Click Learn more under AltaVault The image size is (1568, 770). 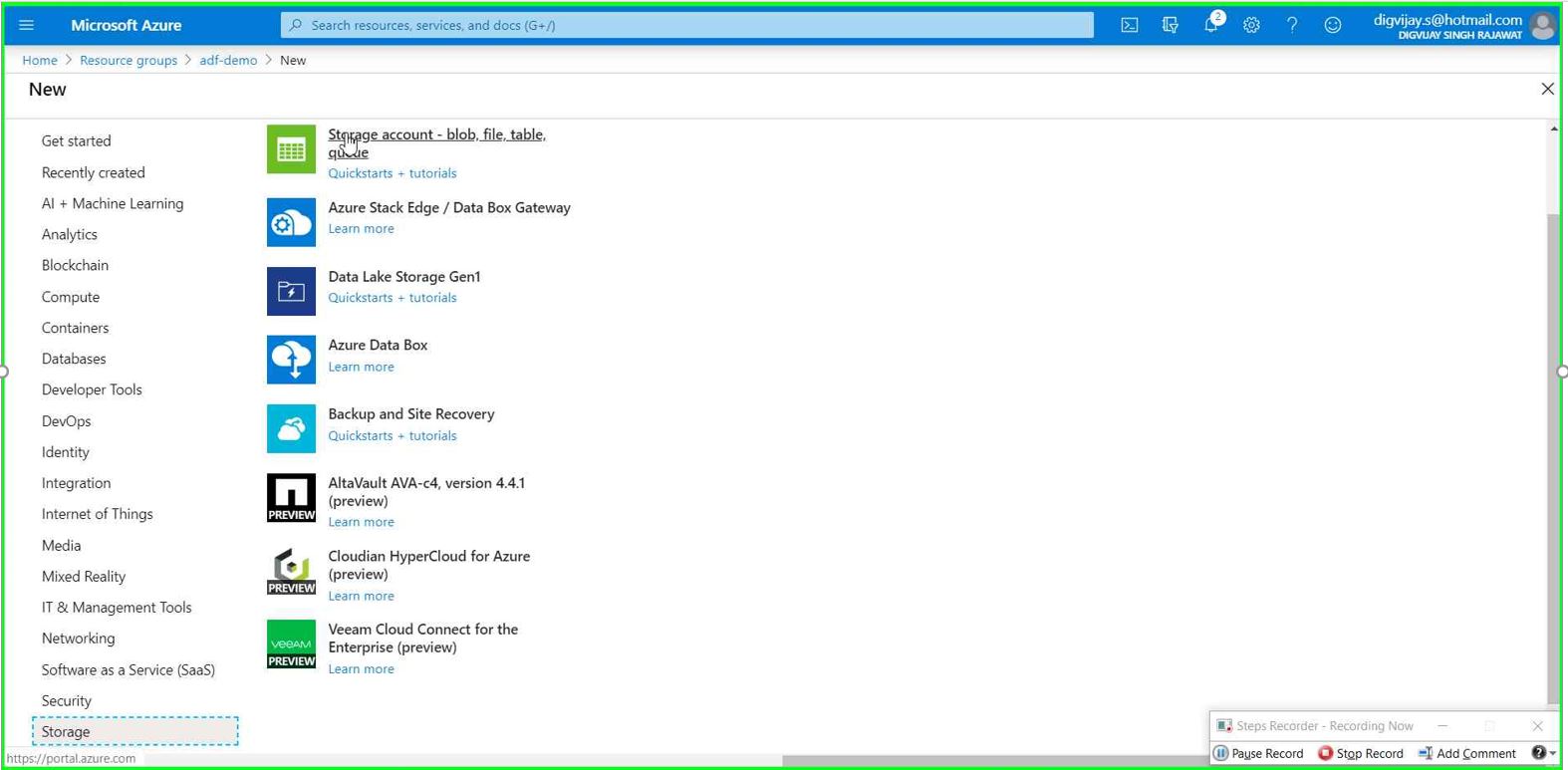[x=362, y=522]
